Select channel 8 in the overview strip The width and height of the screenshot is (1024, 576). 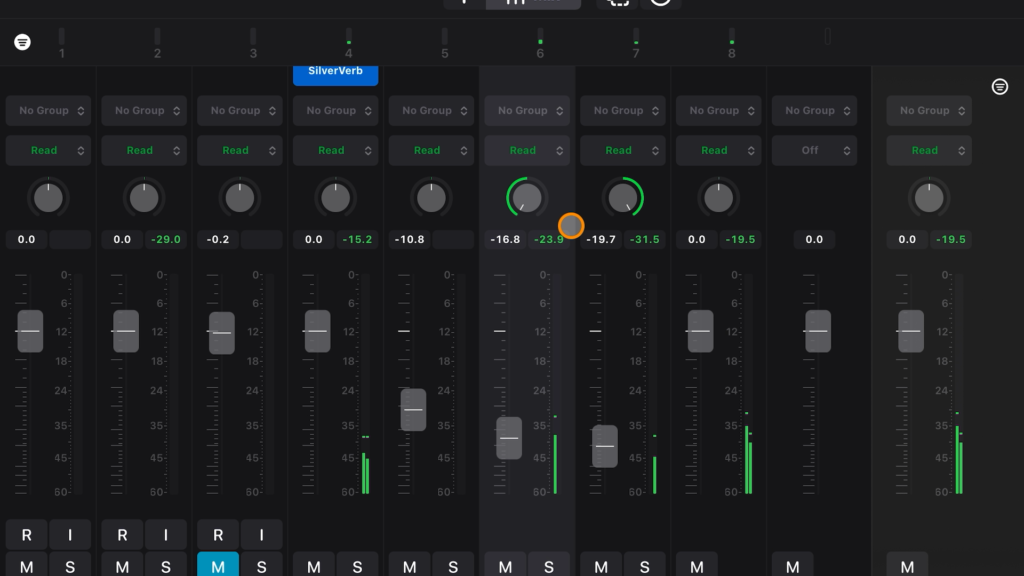point(732,42)
